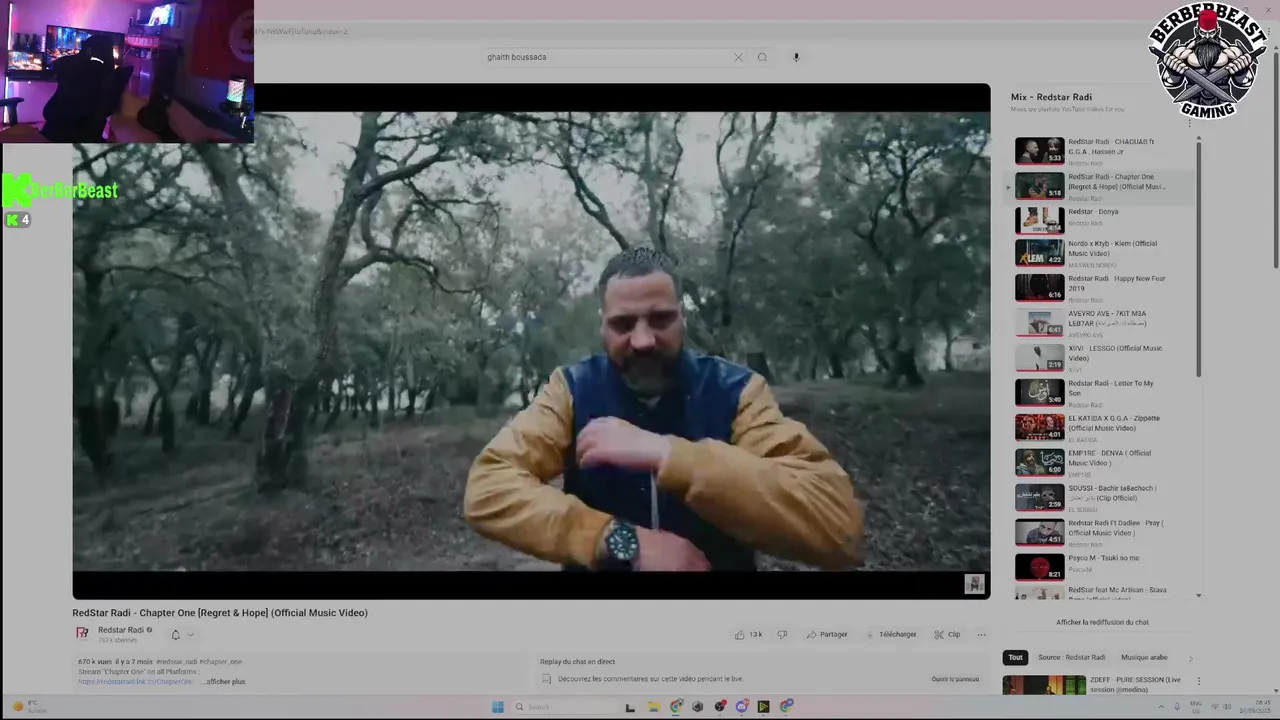1280x720 pixels.
Task: Open File Explorer from taskbar
Action: click(653, 707)
